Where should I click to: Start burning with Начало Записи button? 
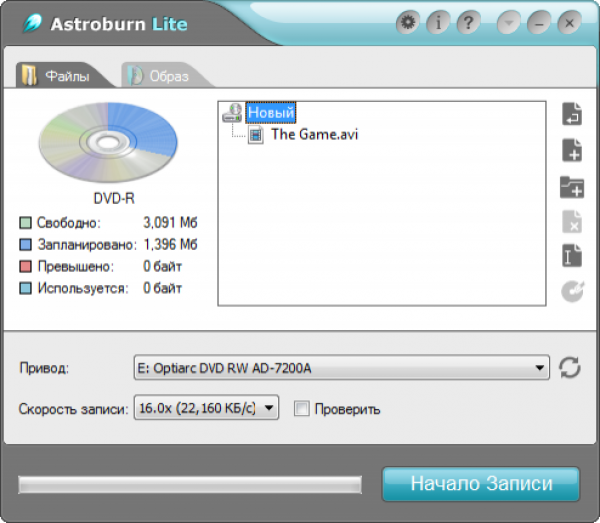[x=481, y=484]
